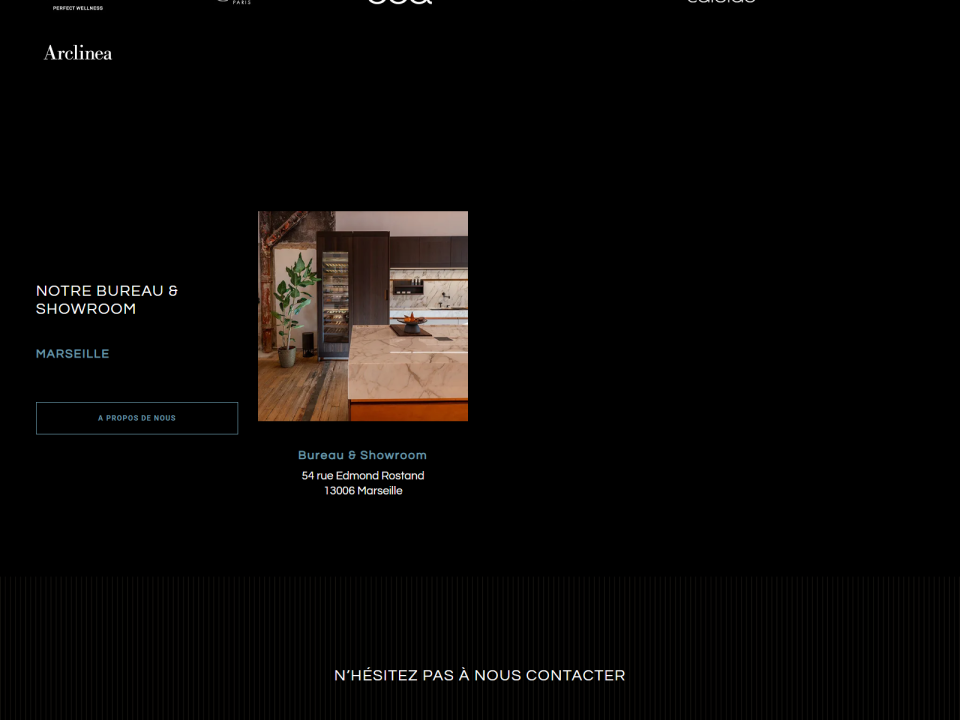Click the potted plant in the showroom photo
960x720 pixels.
293,309
